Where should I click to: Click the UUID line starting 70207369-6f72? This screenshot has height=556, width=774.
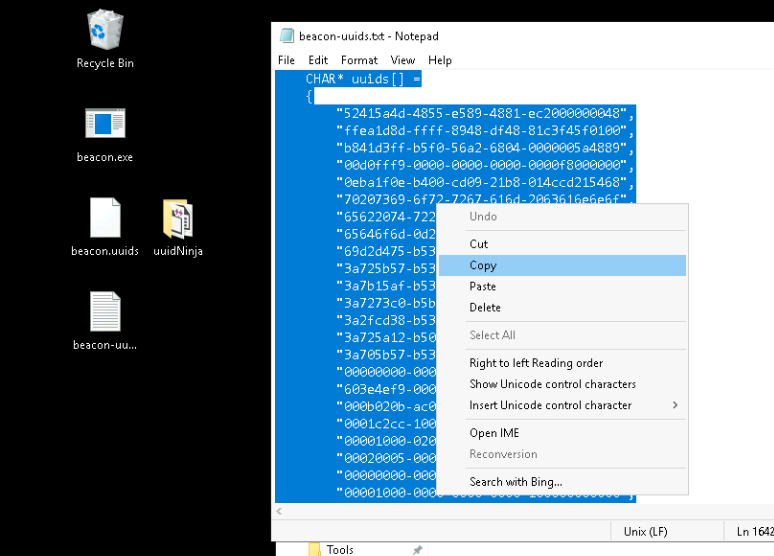(x=485, y=199)
